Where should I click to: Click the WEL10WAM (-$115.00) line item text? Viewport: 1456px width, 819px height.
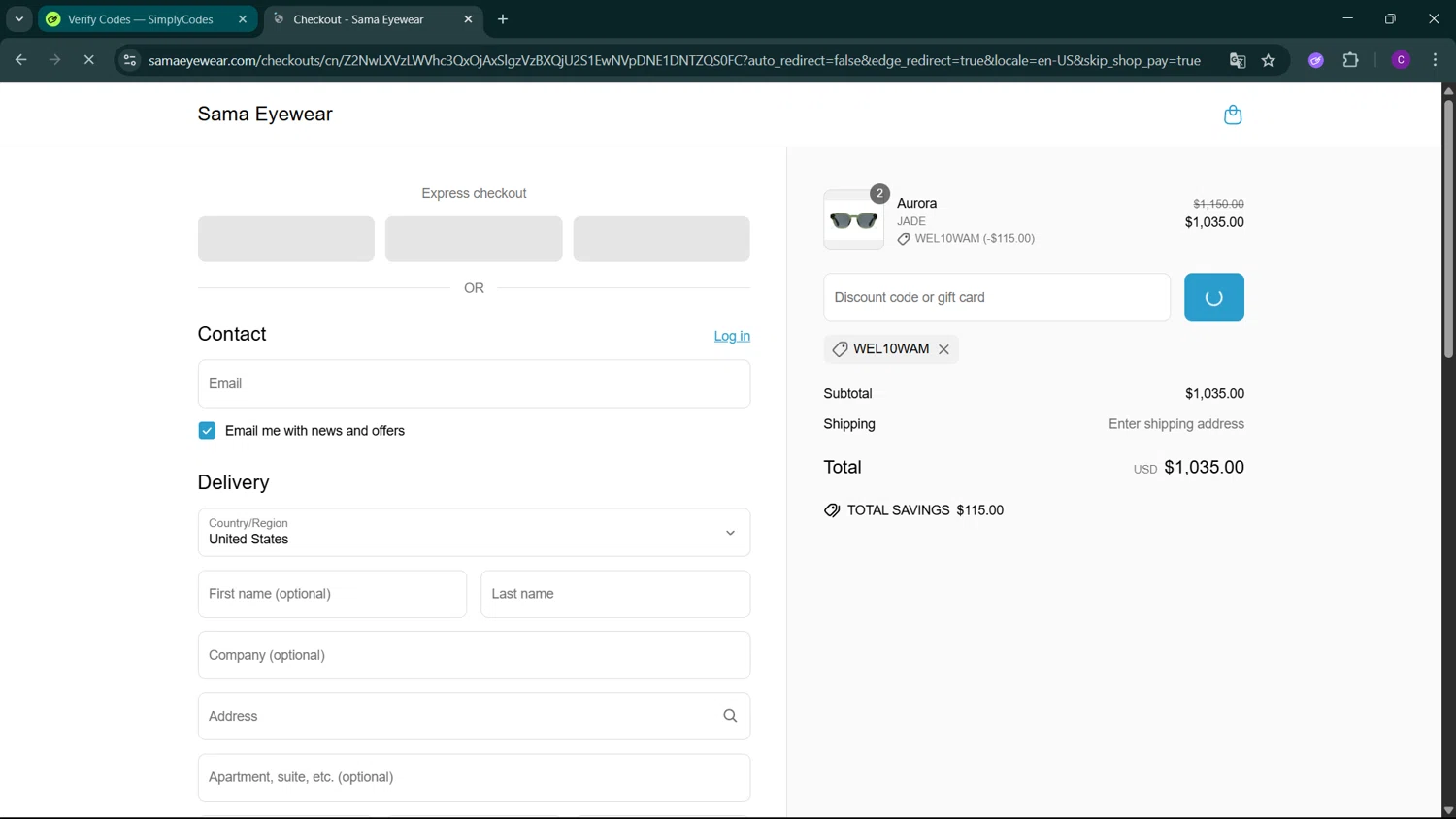coord(975,238)
